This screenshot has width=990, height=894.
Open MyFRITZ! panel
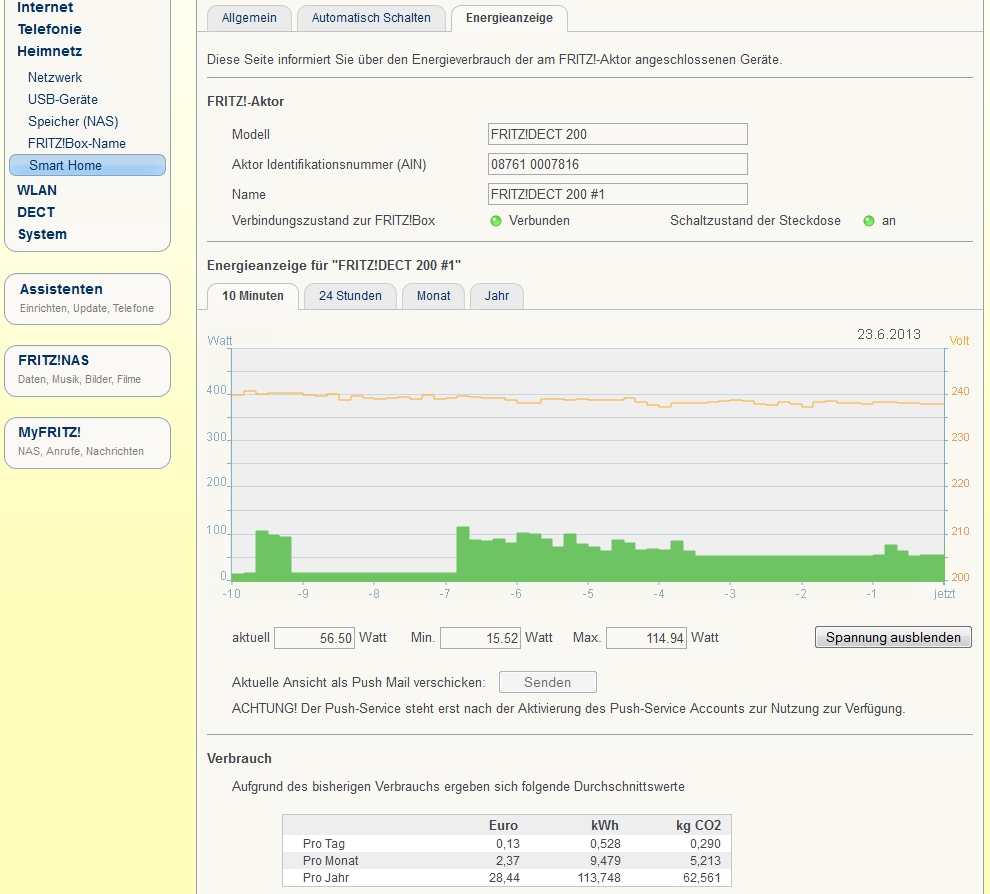click(87, 443)
